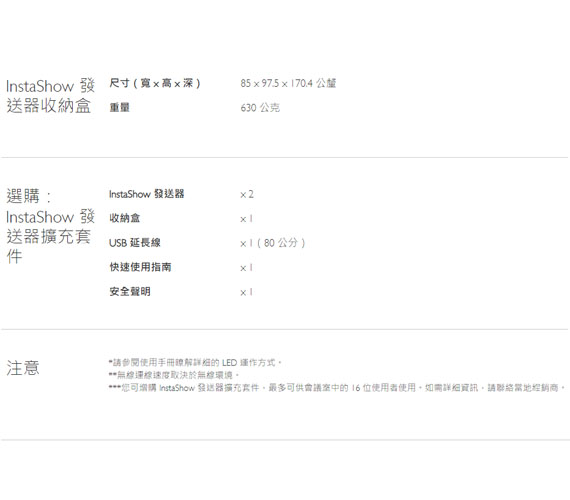Click the 安全聲明 item label

point(130,291)
